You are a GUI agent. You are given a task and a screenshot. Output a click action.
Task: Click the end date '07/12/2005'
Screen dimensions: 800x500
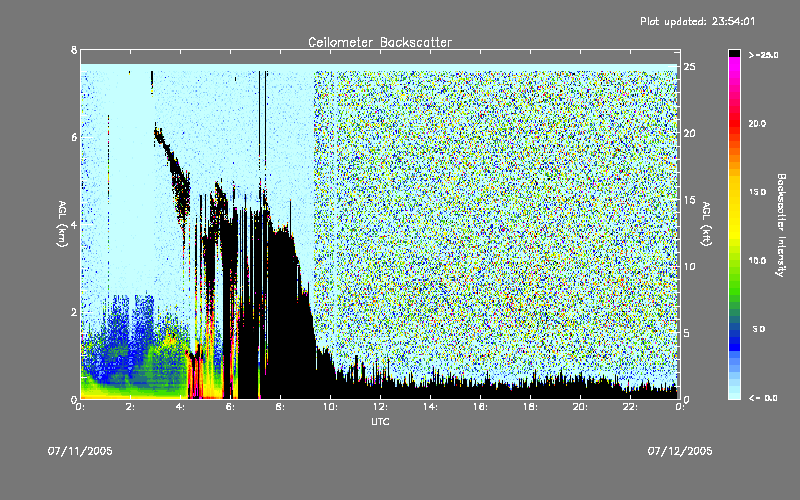pyautogui.click(x=680, y=451)
